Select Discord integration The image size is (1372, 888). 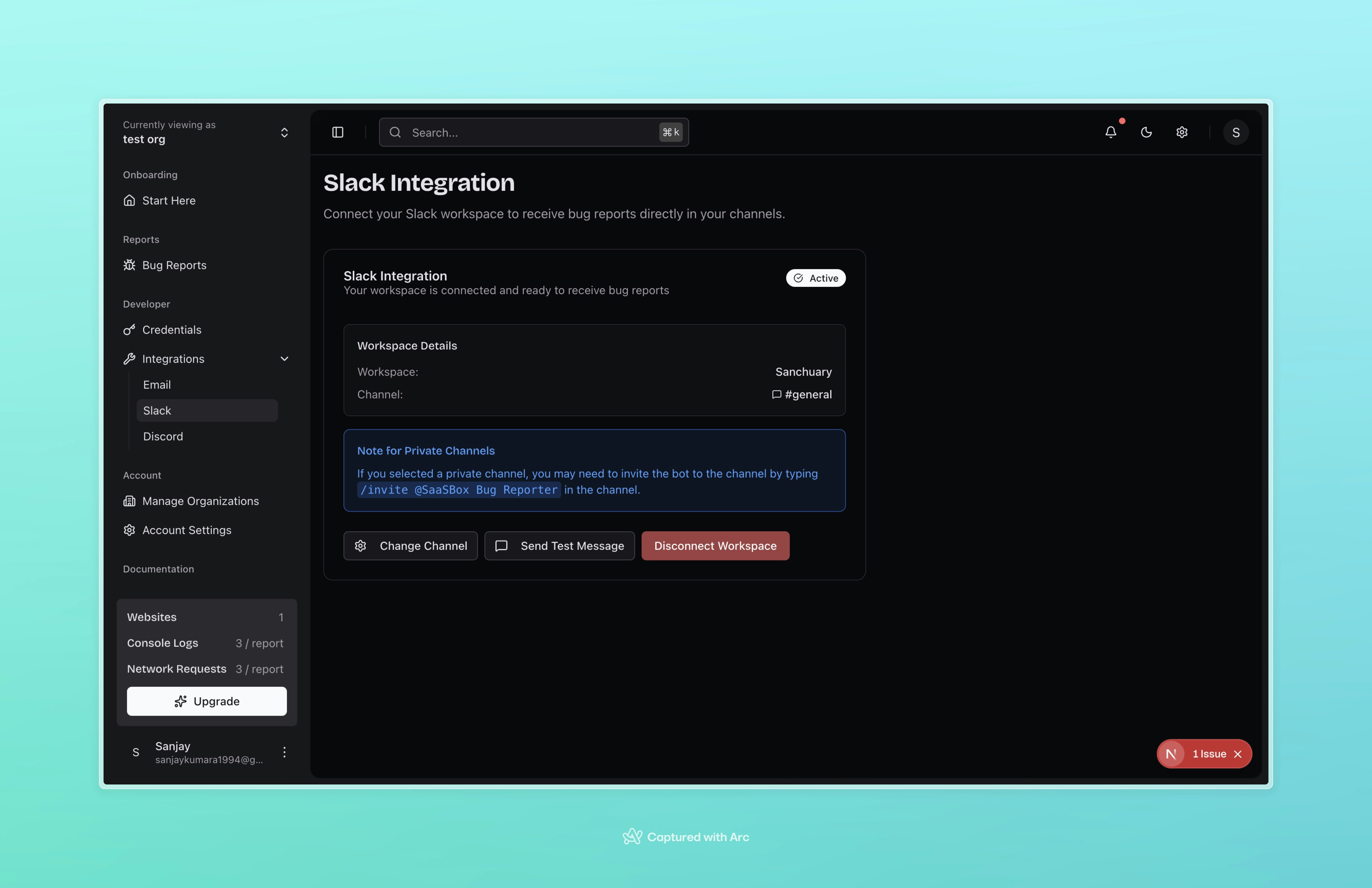[x=163, y=436]
